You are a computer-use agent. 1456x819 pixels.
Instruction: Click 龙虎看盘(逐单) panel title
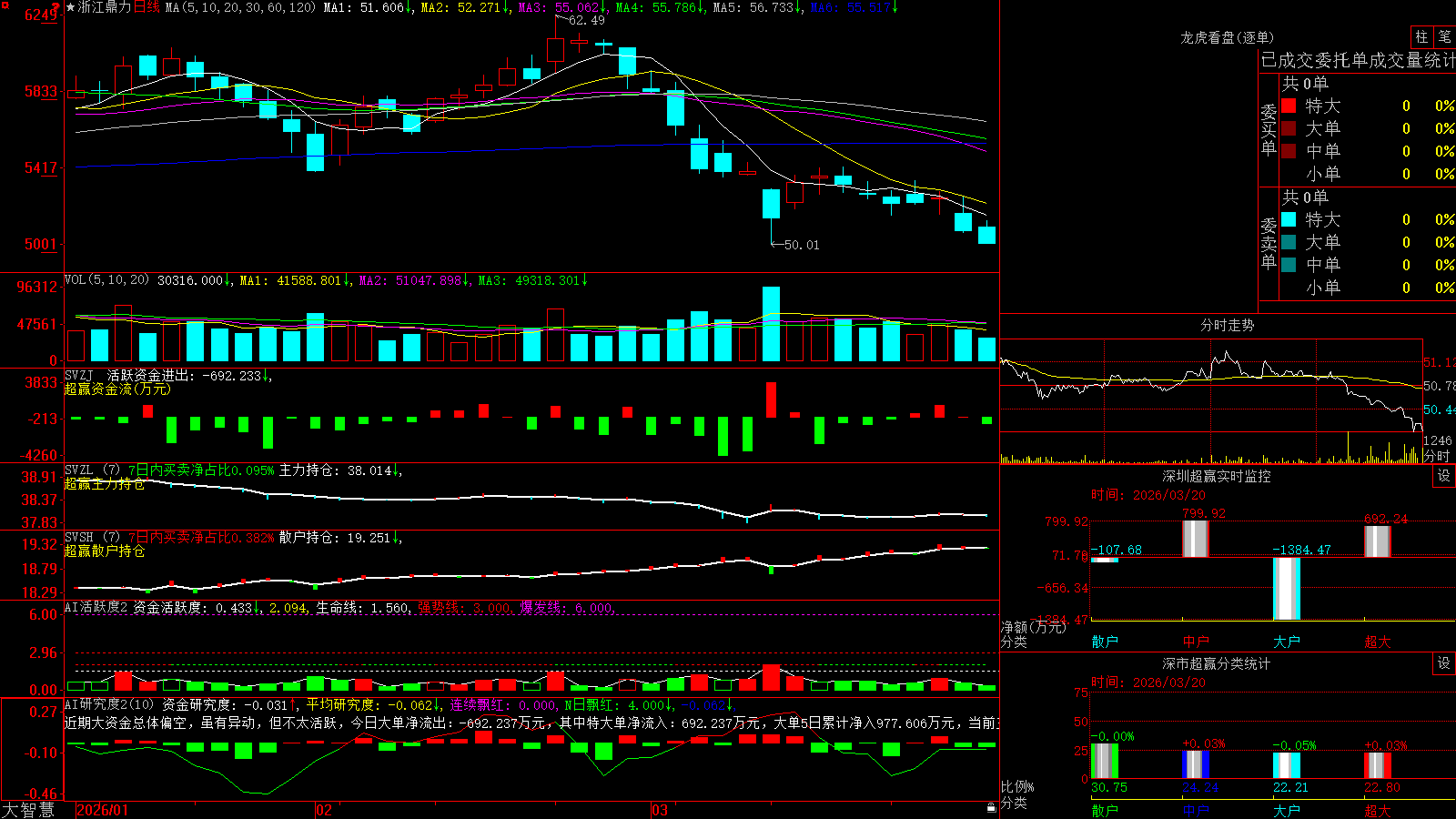(x=1227, y=37)
